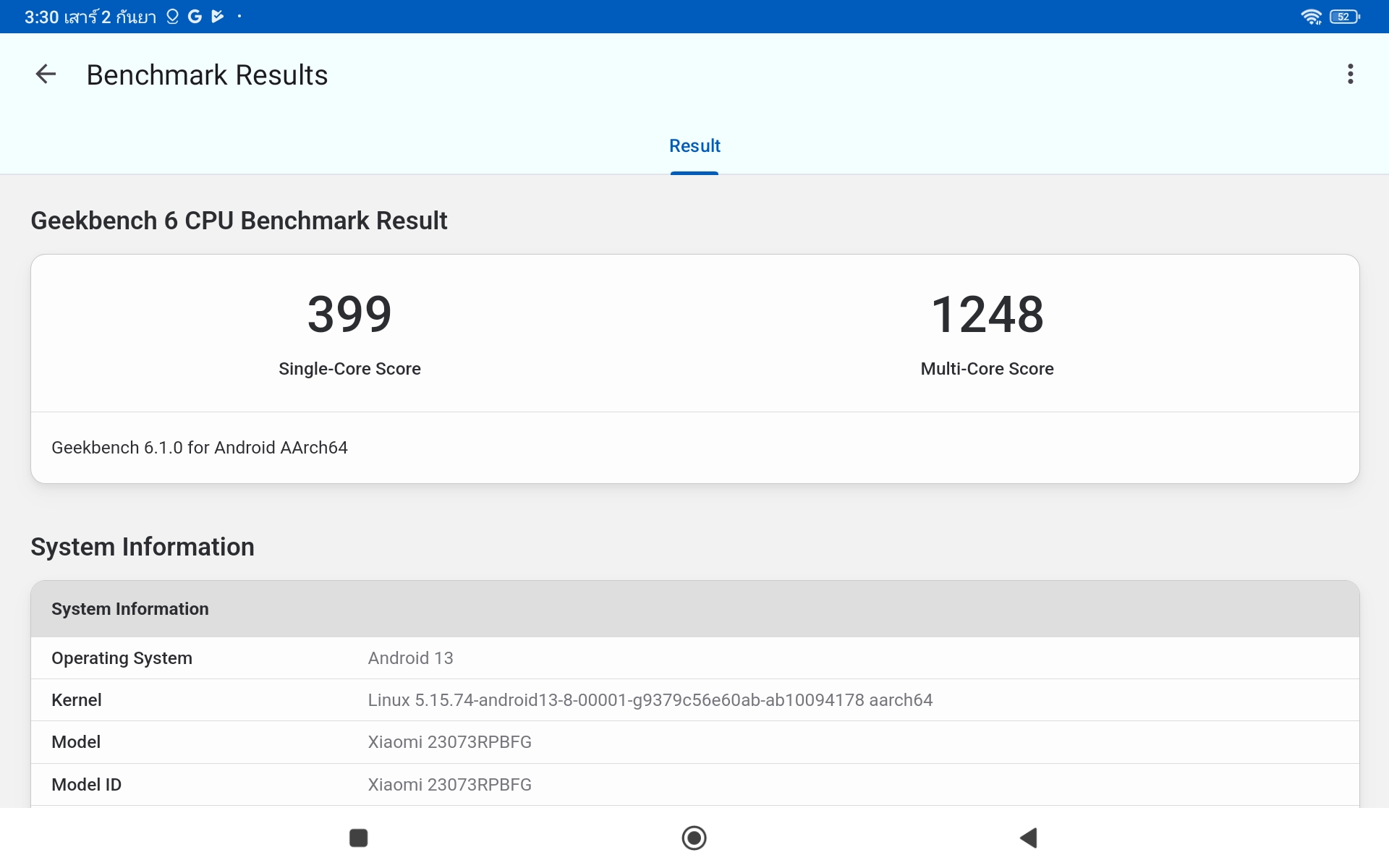This screenshot has height=868, width=1389.
Task: Tap Xiaomi 23073RPBFG in the Model row
Action: 449,742
